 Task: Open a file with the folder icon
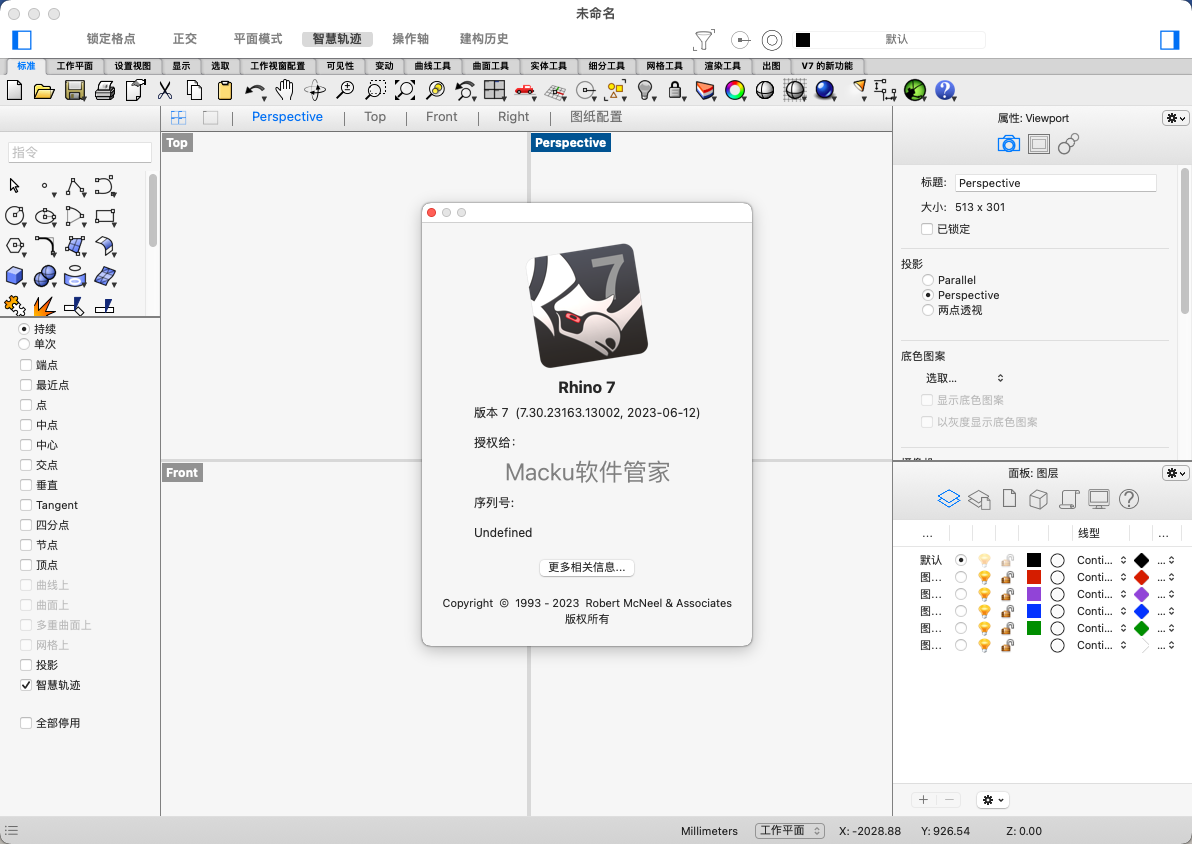44,91
